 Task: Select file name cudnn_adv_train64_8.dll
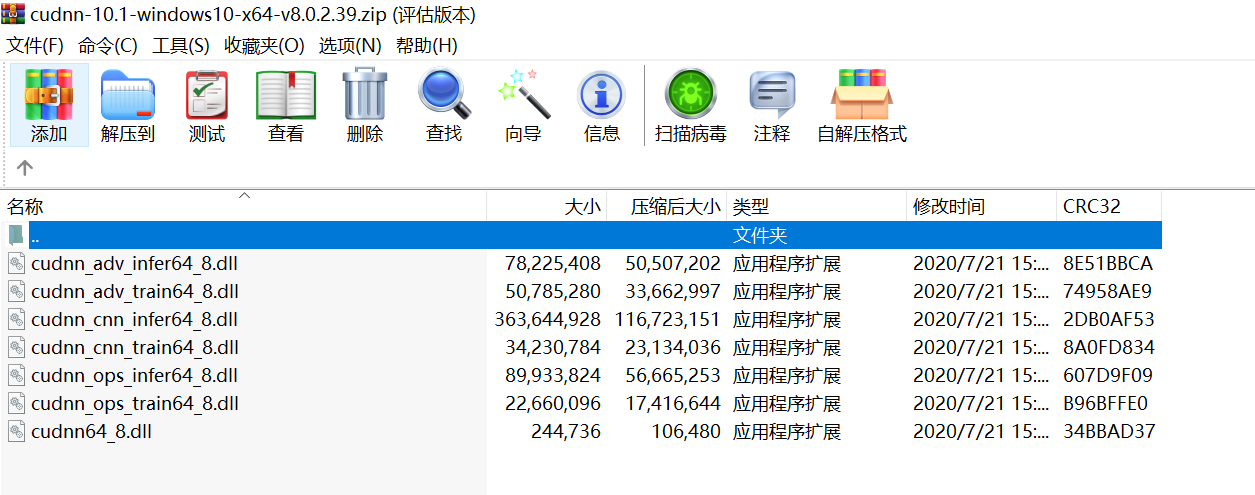[135, 292]
